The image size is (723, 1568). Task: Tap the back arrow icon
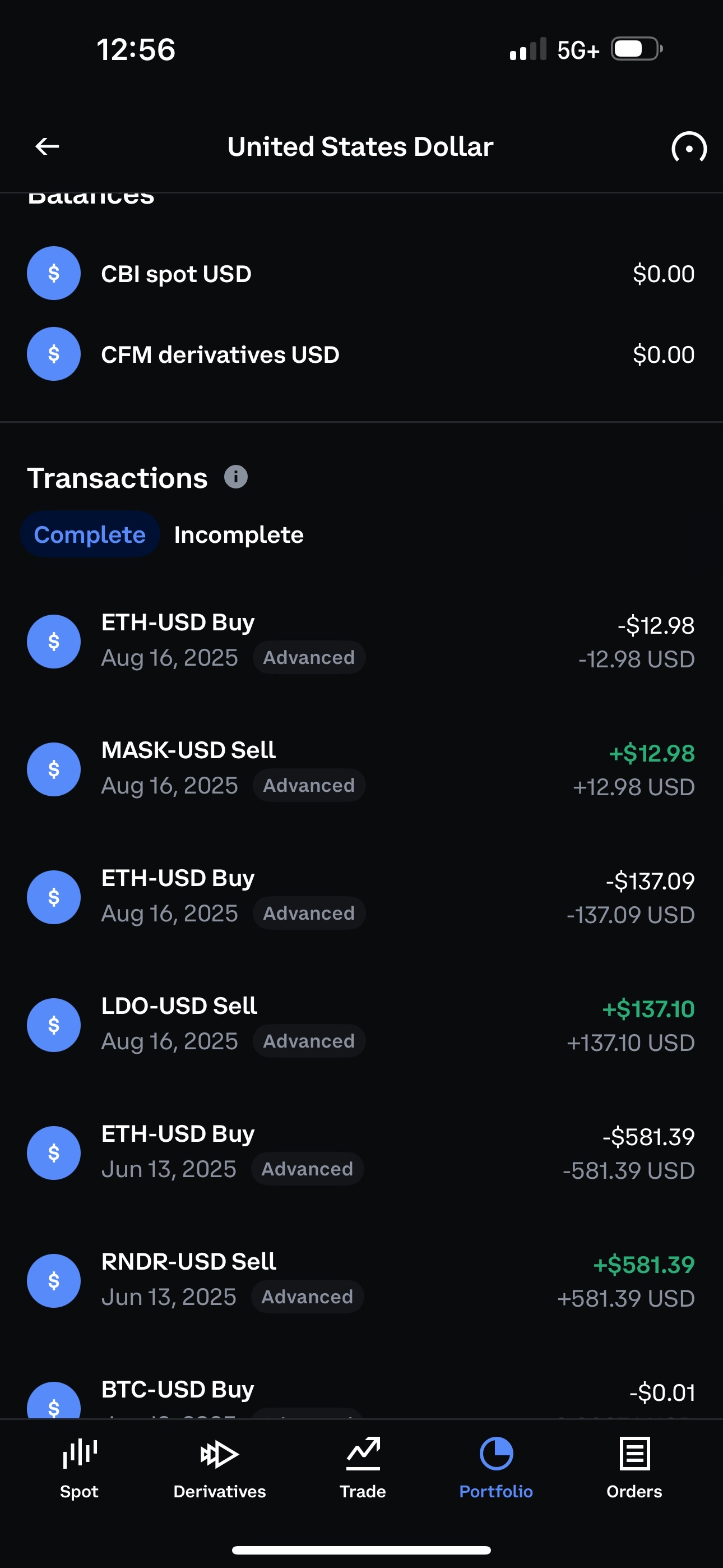pos(47,146)
